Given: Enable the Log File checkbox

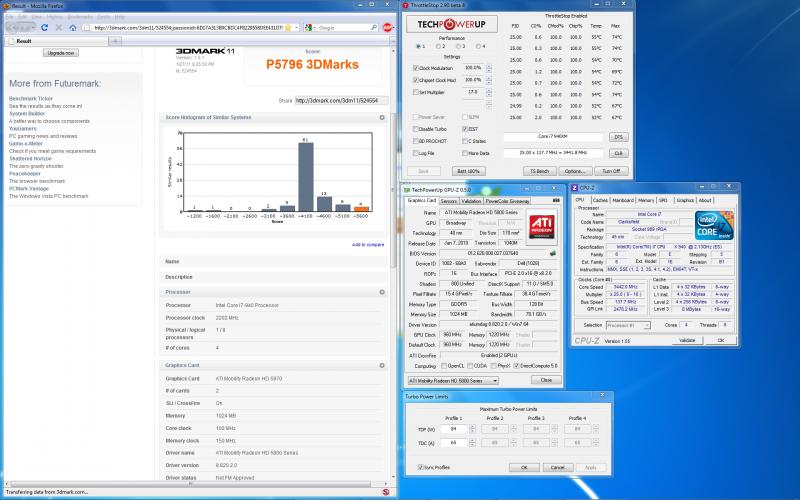Looking at the screenshot, I should point(416,153).
